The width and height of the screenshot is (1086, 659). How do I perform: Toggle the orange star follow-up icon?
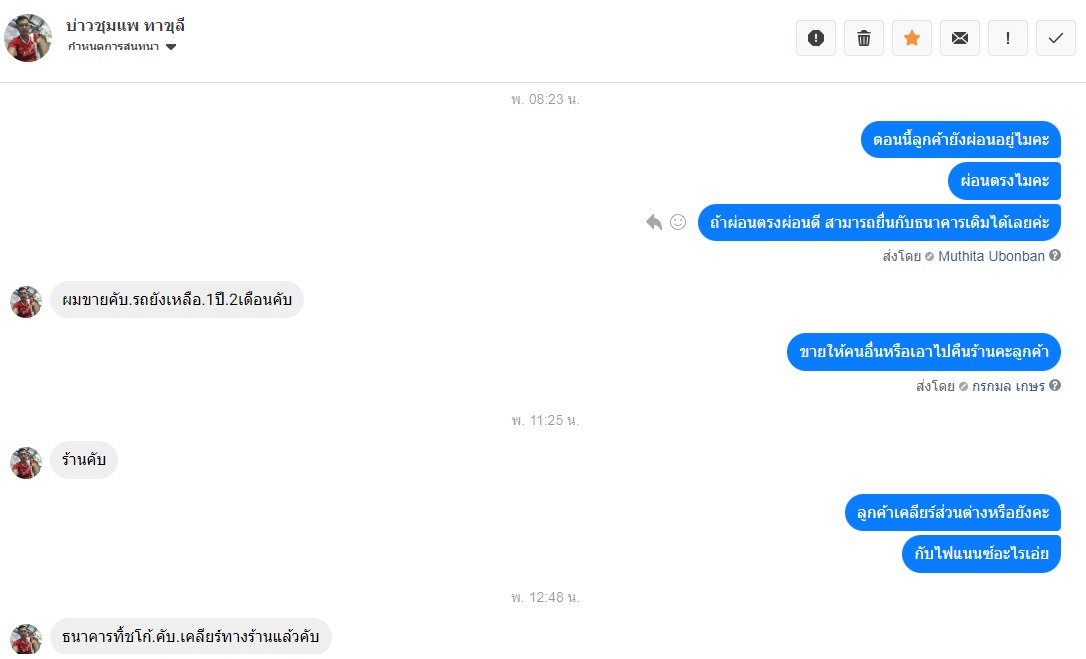coord(911,38)
